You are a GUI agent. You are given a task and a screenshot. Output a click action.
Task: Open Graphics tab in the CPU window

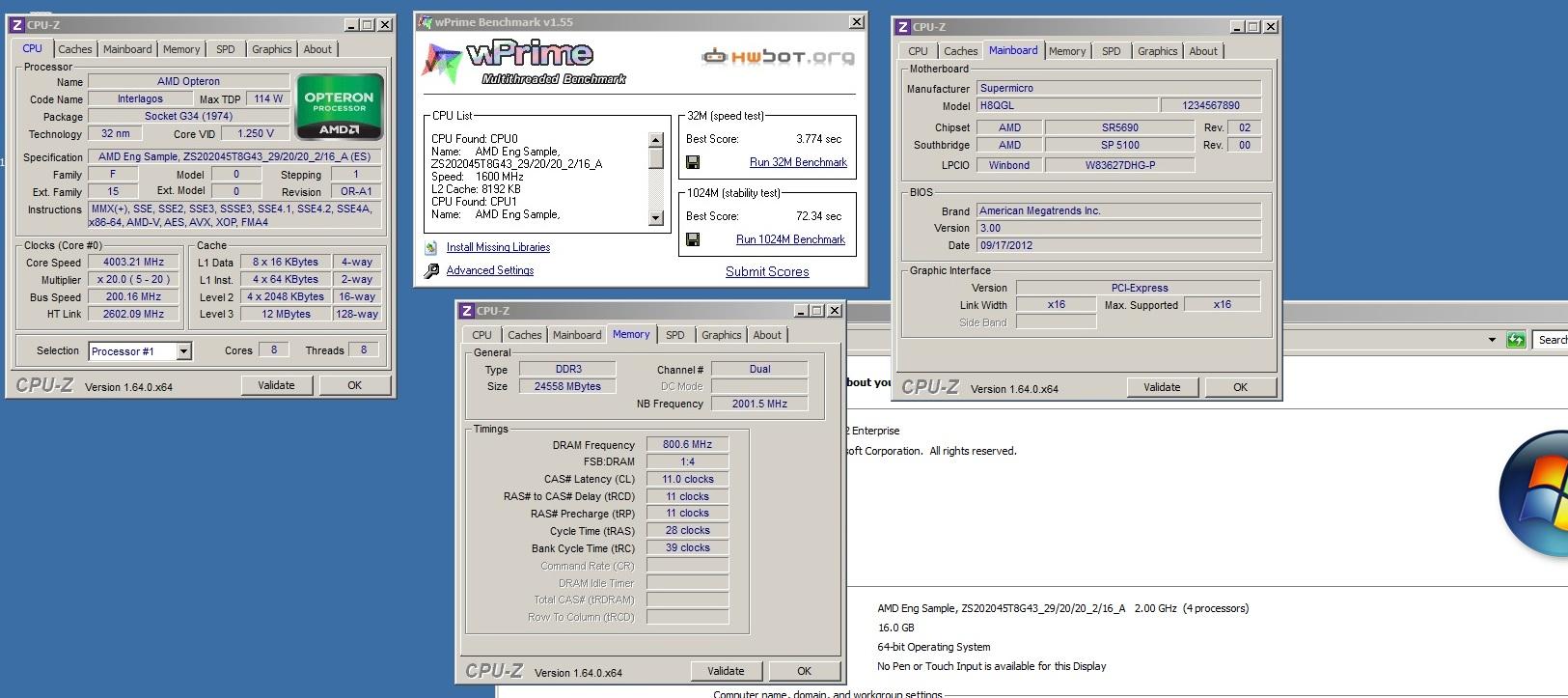271,49
